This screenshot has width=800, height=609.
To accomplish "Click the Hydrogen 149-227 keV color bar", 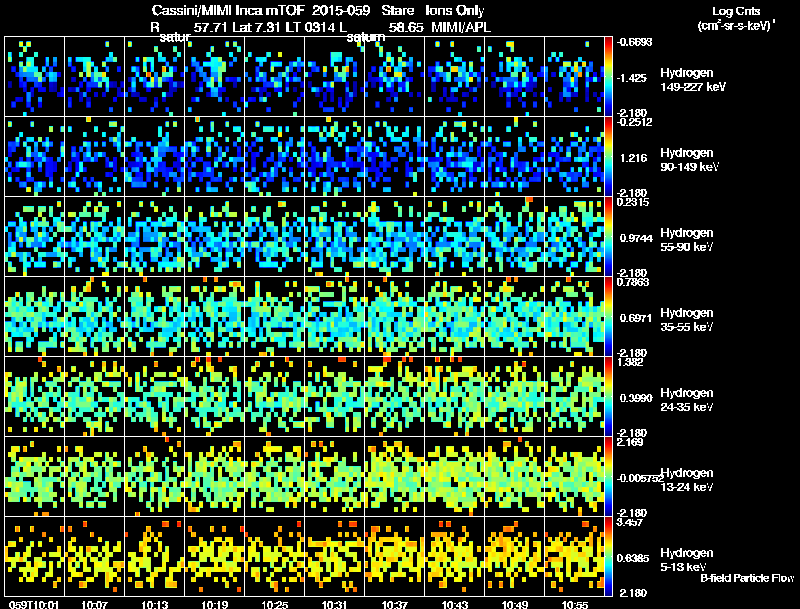I will click(x=608, y=76).
